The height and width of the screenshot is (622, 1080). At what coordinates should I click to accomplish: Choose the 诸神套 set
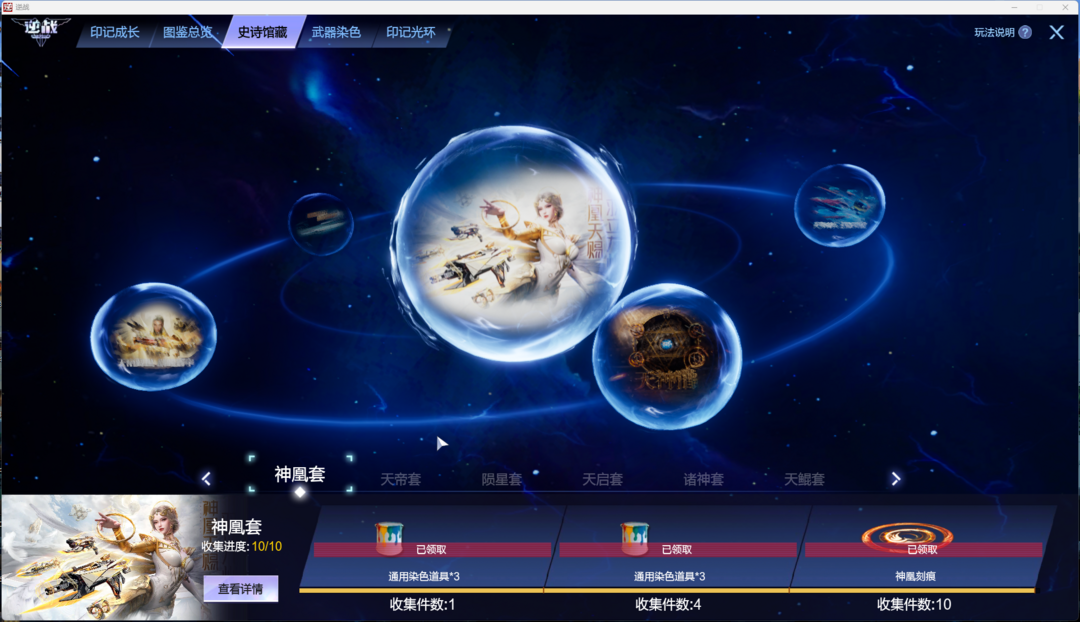click(703, 479)
